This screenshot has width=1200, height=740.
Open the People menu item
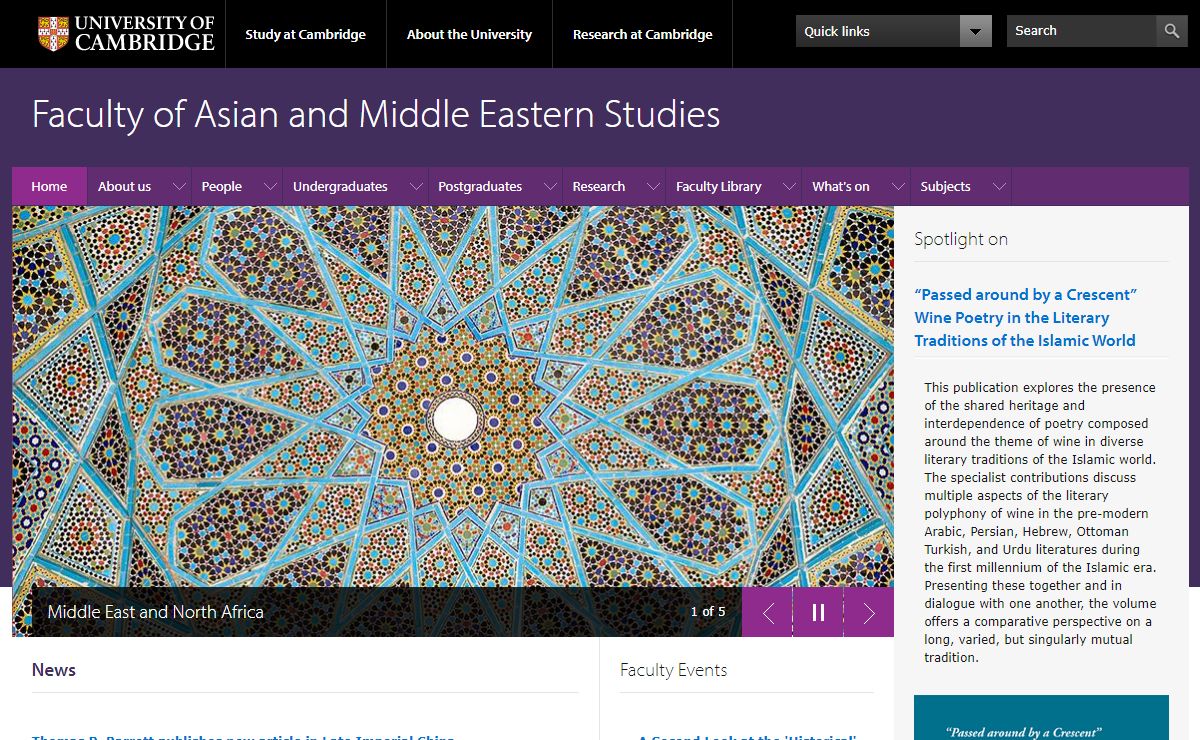pyautogui.click(x=222, y=186)
